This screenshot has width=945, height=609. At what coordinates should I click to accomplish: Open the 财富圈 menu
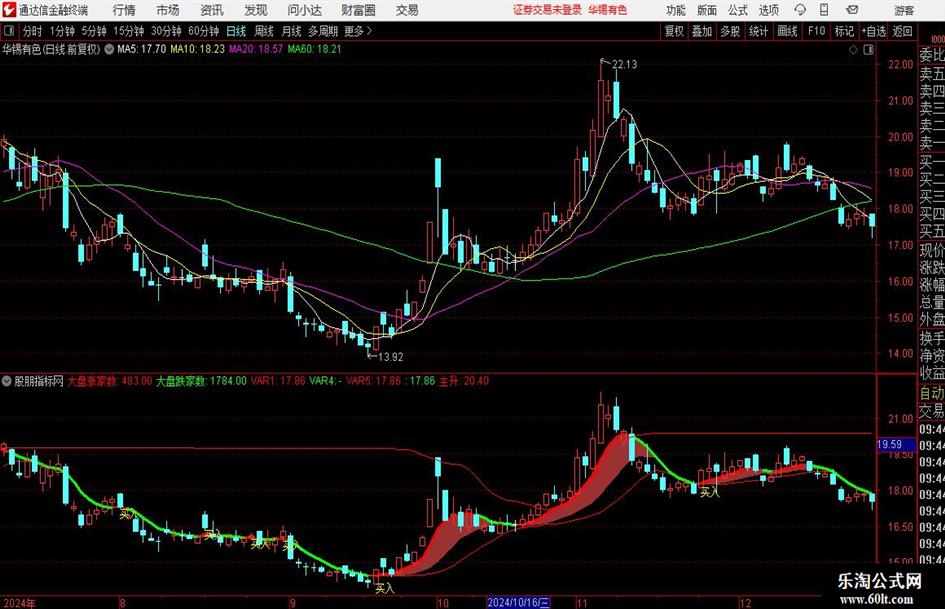pos(358,10)
